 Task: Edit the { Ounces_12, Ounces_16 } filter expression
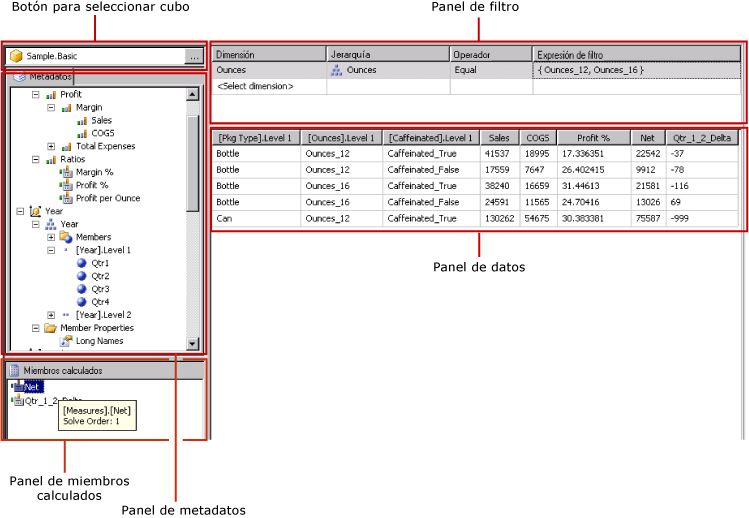637,70
